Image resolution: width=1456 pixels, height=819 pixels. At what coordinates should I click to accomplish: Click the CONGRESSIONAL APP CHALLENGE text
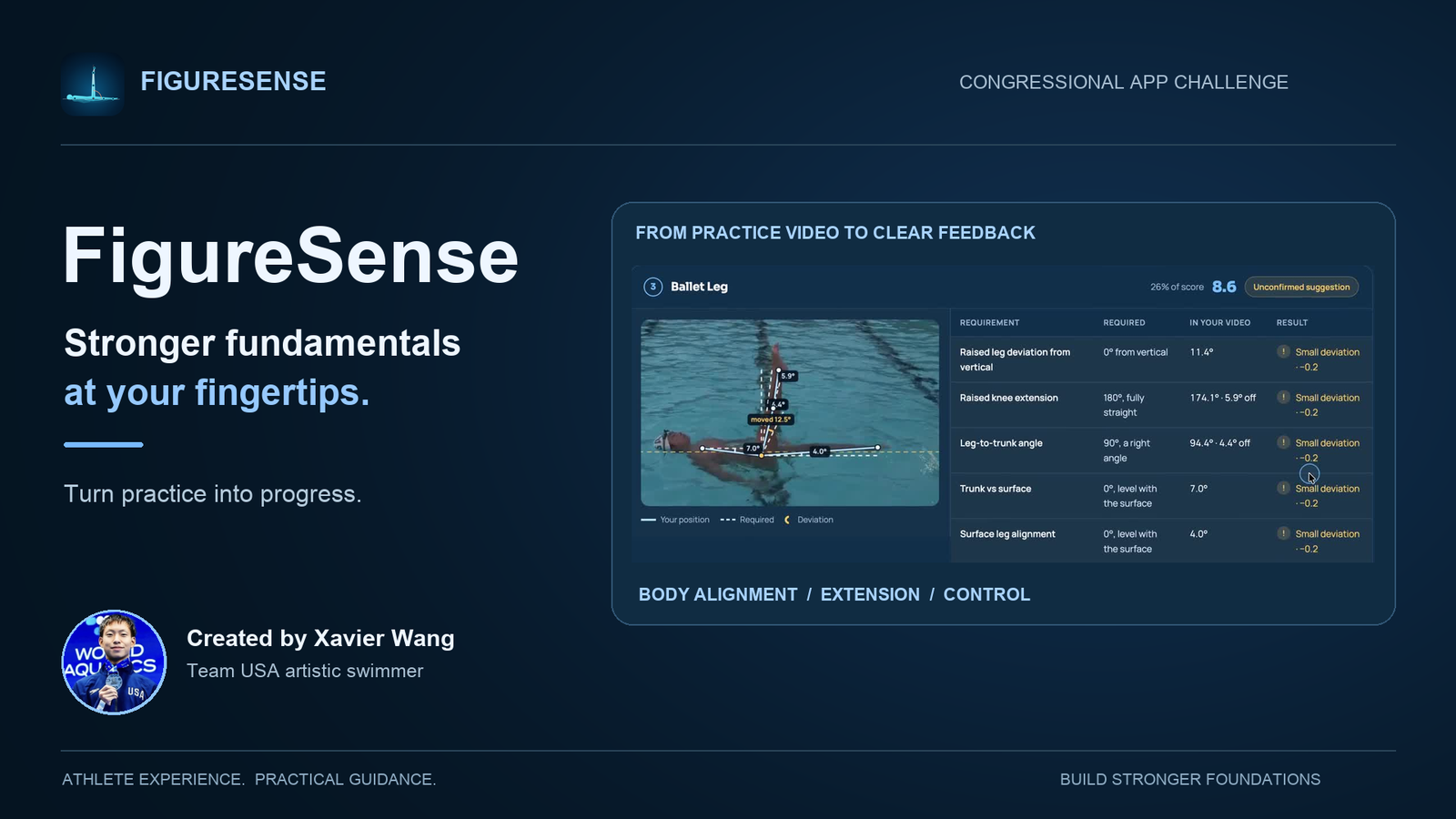click(1124, 82)
